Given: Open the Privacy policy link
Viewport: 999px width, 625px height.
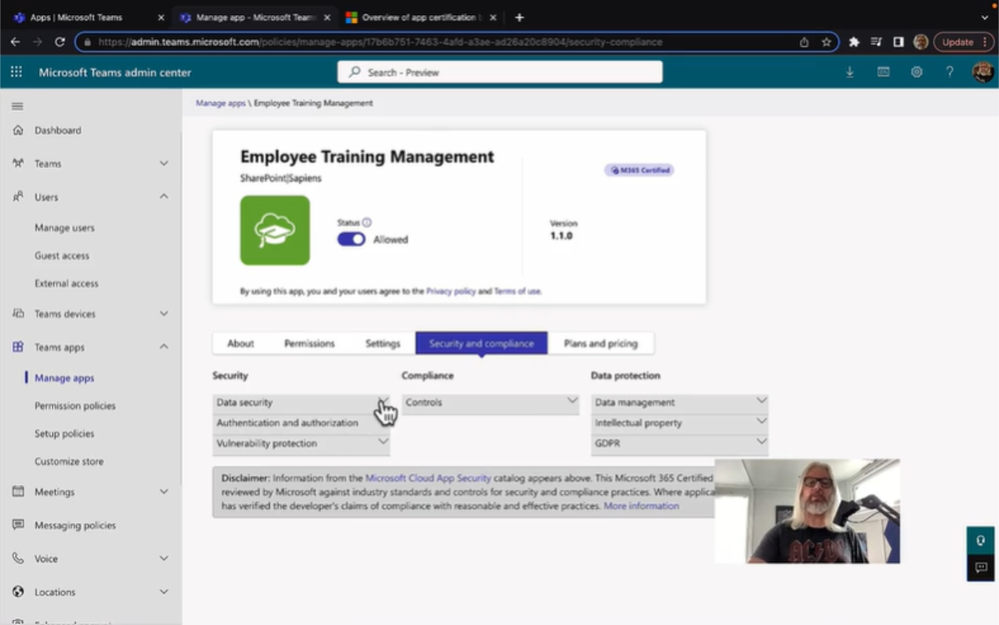Looking at the screenshot, I should coord(450,291).
